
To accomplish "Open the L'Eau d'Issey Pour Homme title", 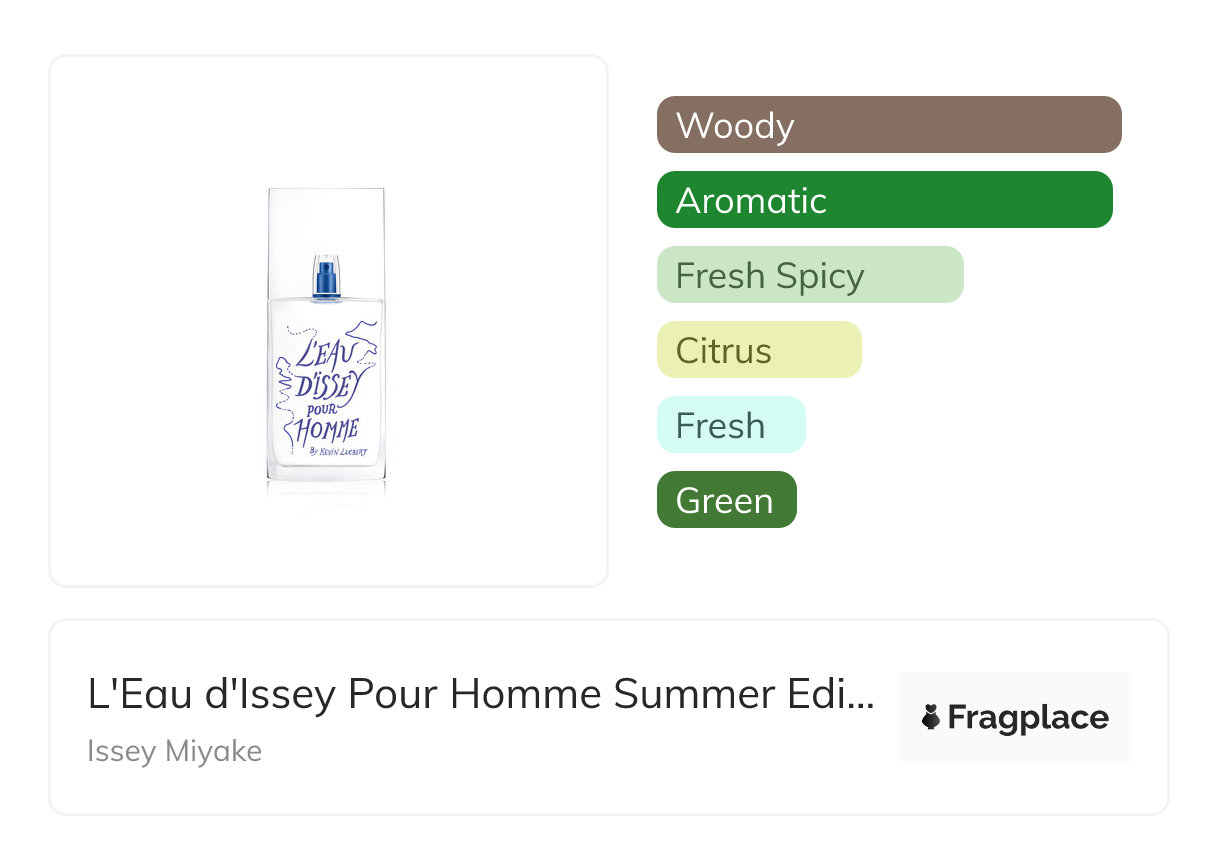I will [480, 695].
